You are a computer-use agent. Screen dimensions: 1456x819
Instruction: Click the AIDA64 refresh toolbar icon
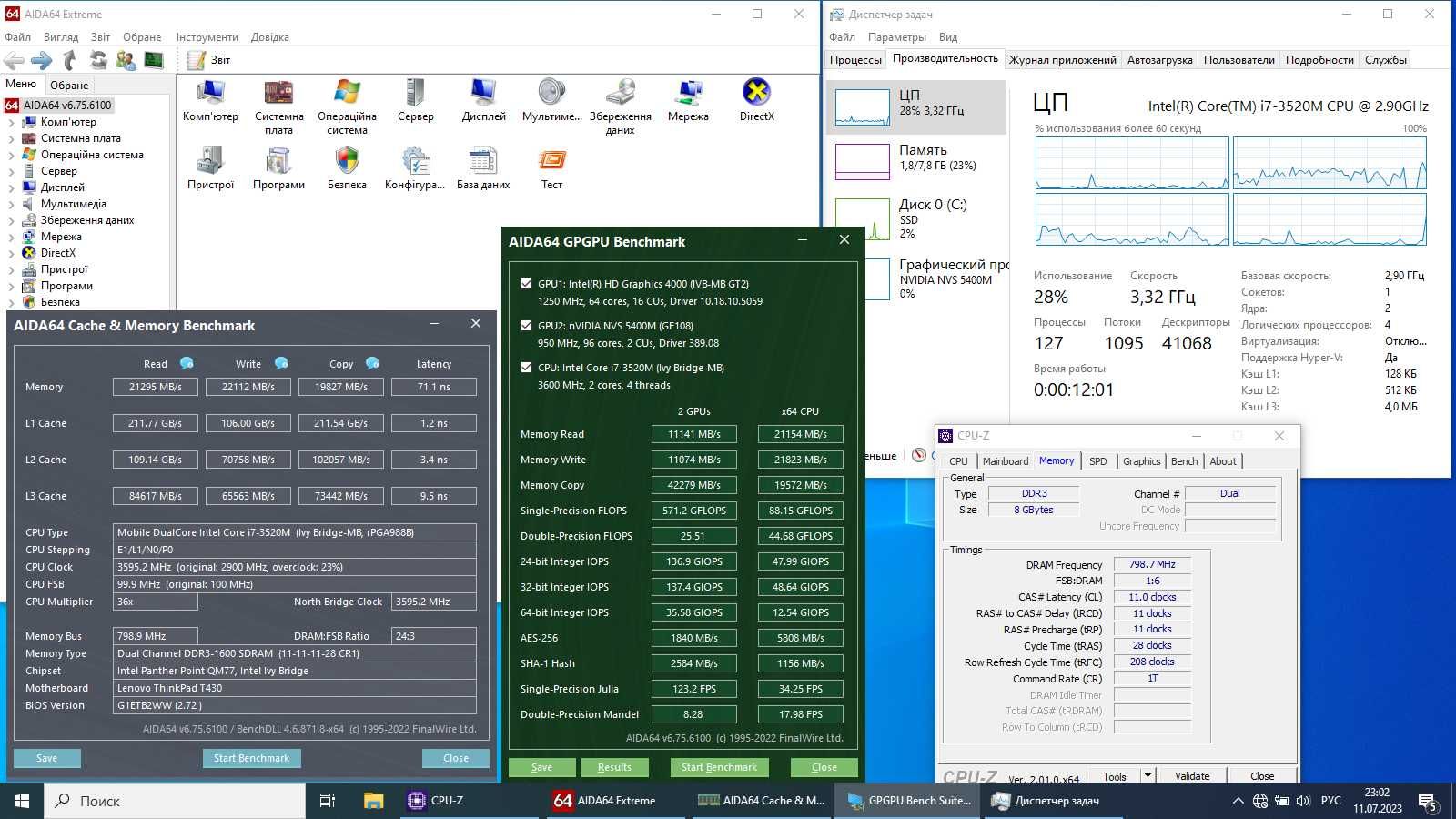(97, 60)
